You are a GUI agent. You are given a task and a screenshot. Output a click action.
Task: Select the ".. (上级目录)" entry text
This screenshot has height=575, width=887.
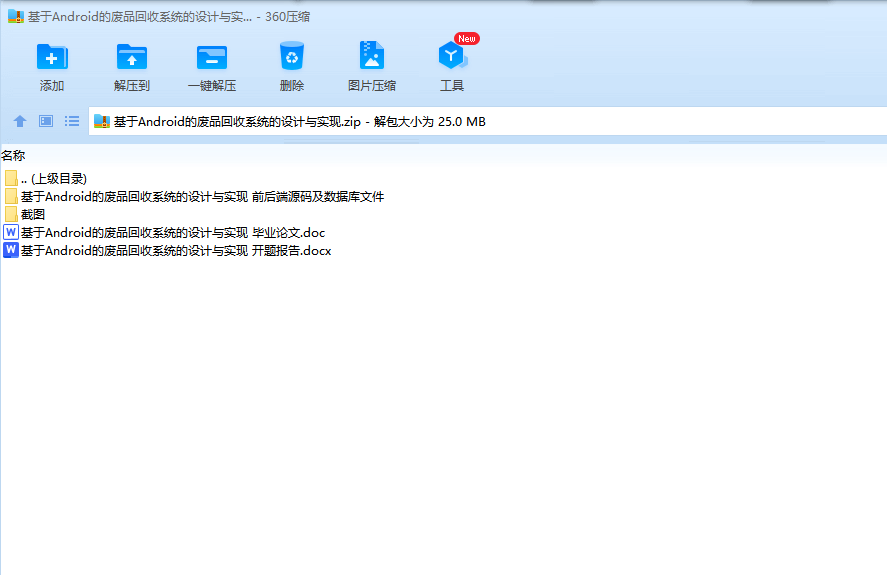(54, 179)
